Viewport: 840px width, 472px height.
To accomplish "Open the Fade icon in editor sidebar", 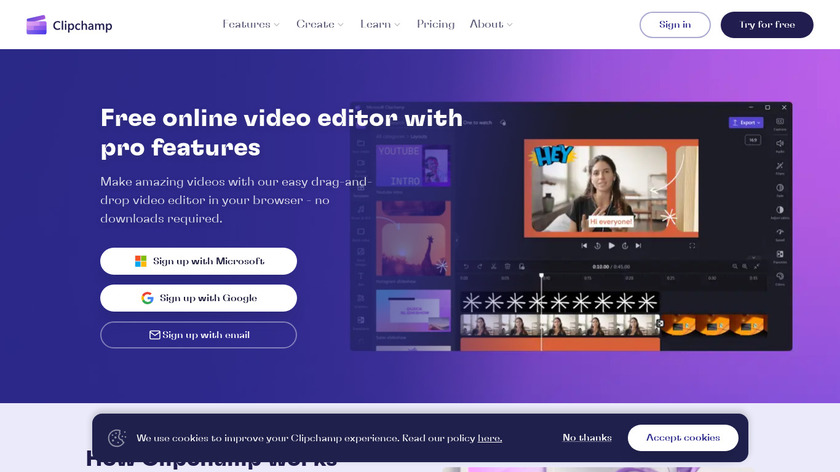I will [779, 188].
